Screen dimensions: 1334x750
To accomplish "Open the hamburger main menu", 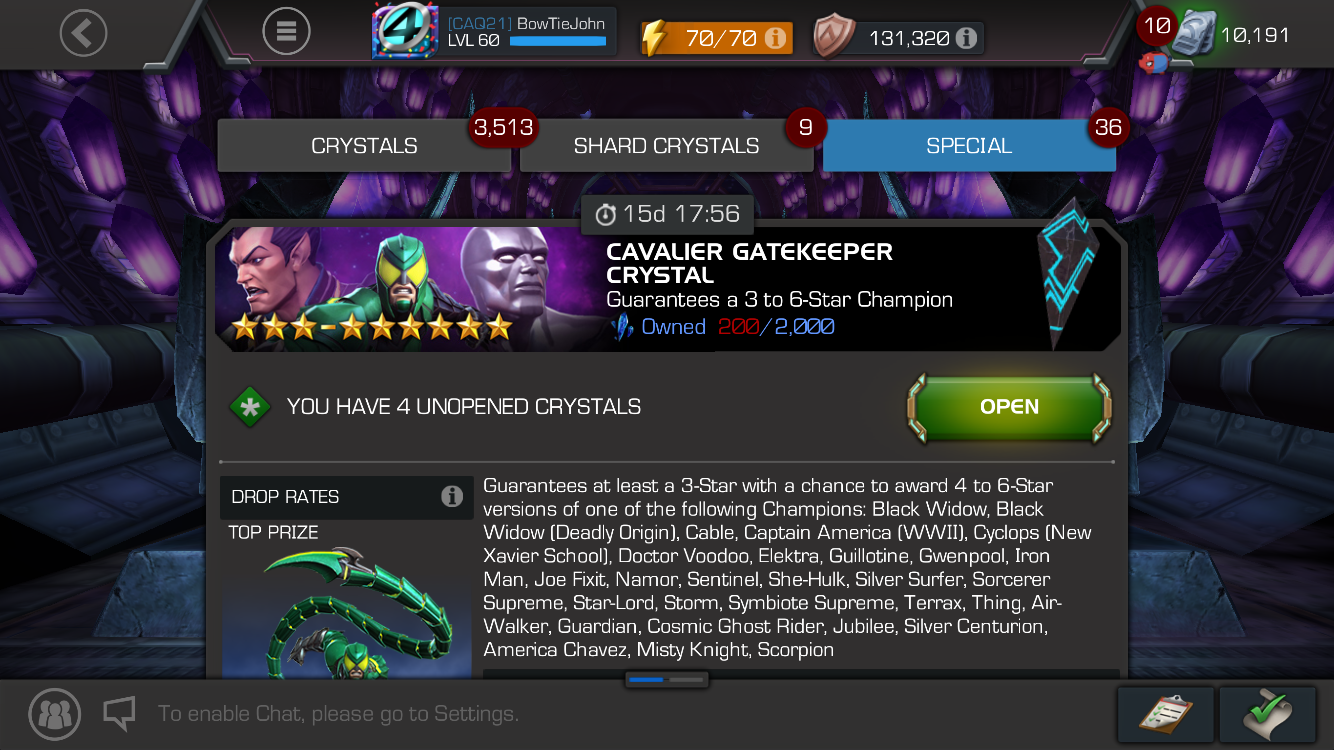I will coord(286,33).
